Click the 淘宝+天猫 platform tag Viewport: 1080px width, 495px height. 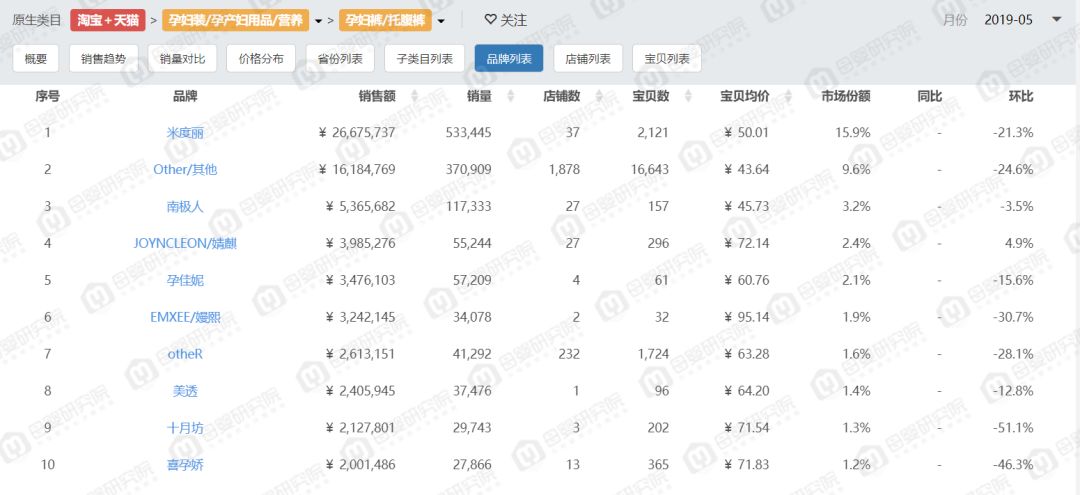(107, 21)
